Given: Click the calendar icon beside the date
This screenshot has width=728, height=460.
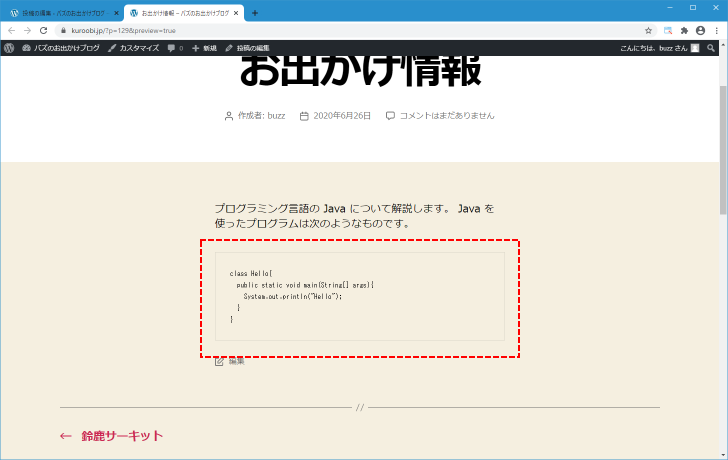Looking at the screenshot, I should tap(304, 116).
